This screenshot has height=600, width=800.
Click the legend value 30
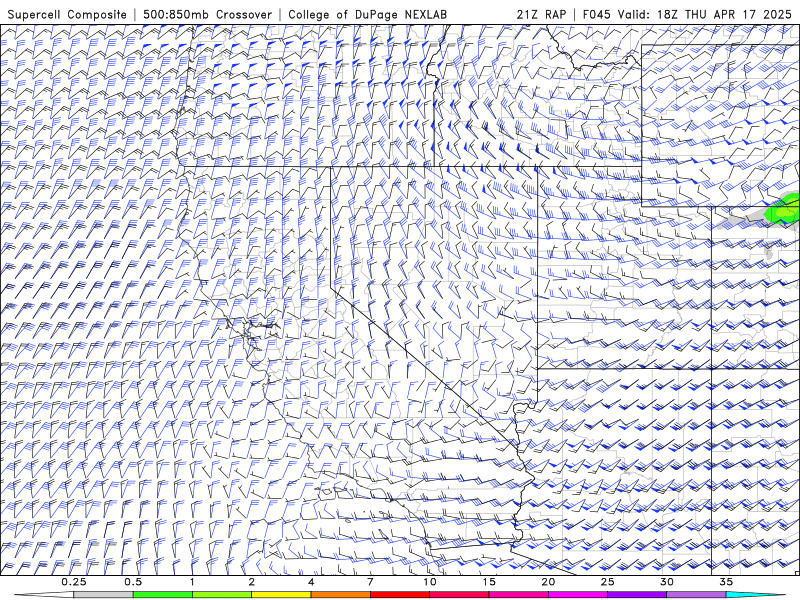point(667,582)
